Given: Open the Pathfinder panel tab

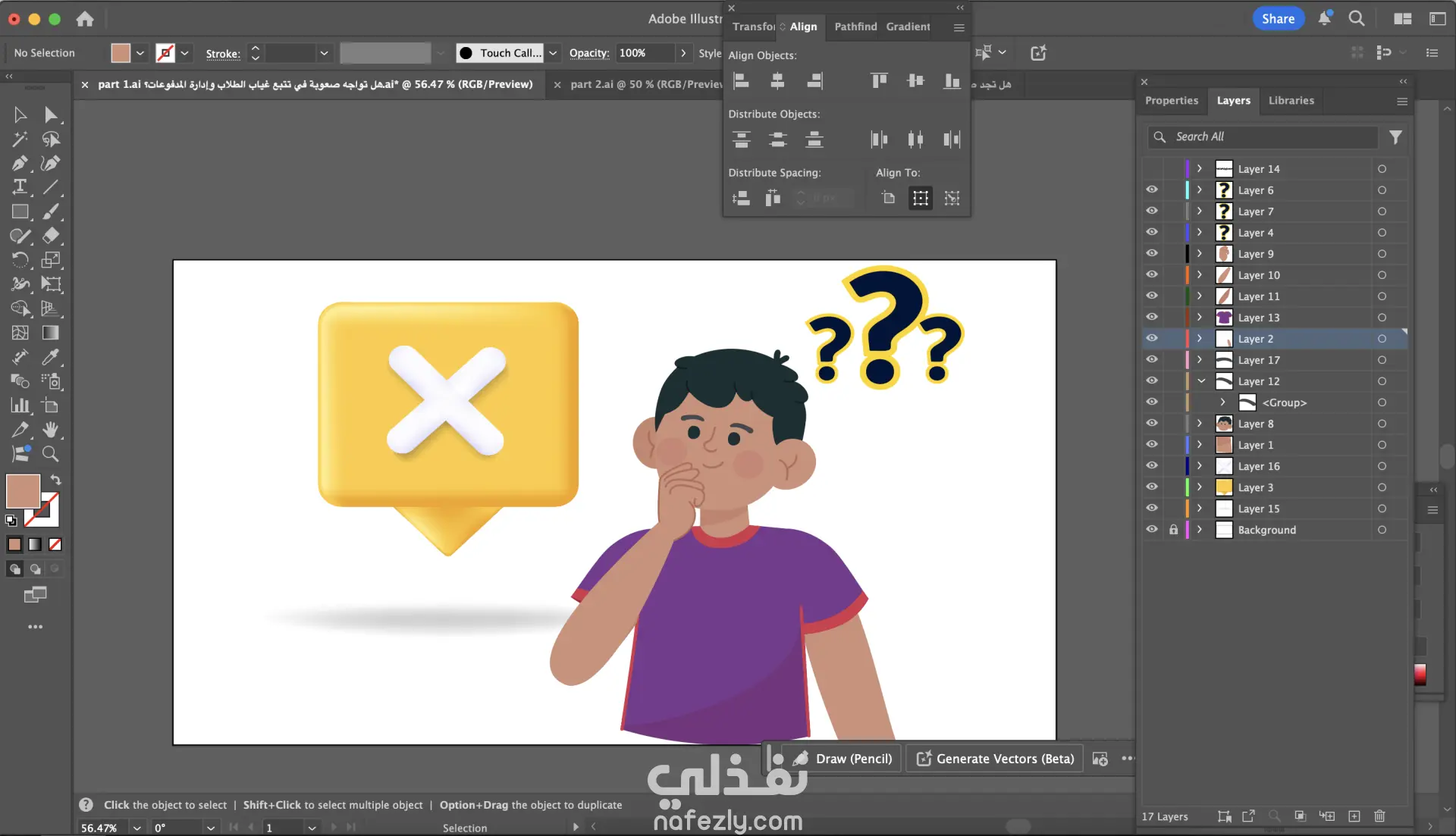Looking at the screenshot, I should click(855, 27).
